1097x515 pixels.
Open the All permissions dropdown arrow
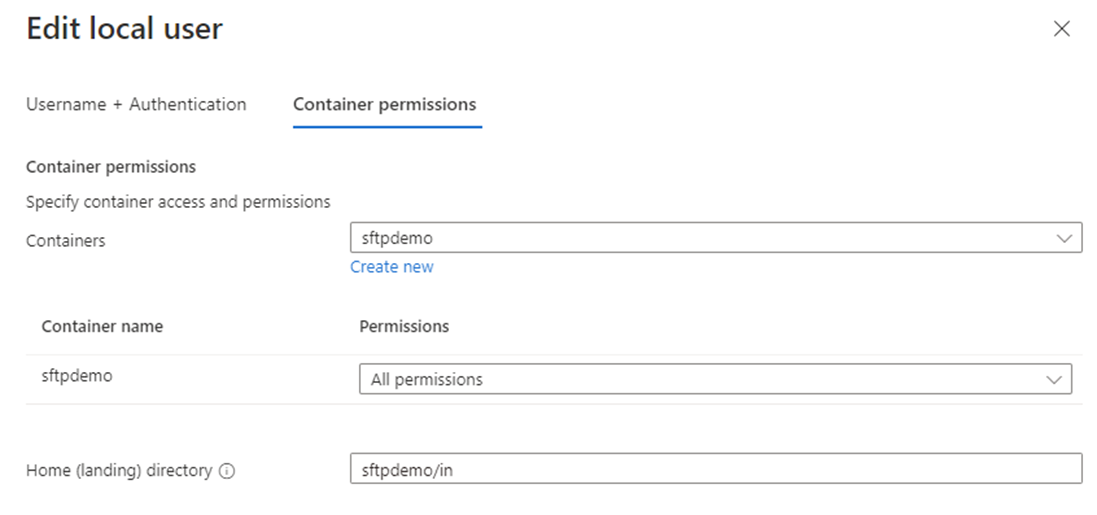(1054, 380)
